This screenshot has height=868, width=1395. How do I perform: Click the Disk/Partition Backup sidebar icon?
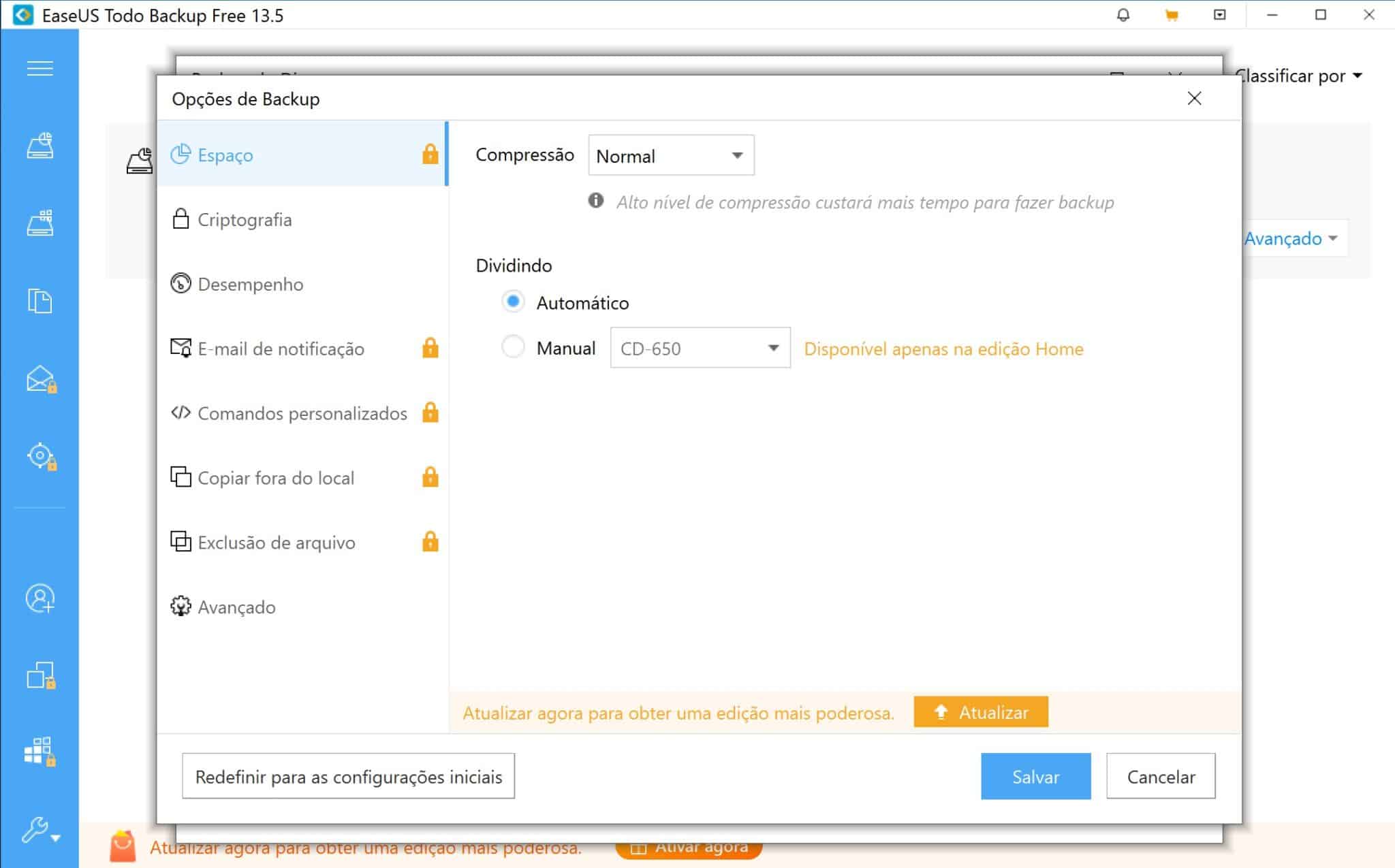[x=40, y=146]
